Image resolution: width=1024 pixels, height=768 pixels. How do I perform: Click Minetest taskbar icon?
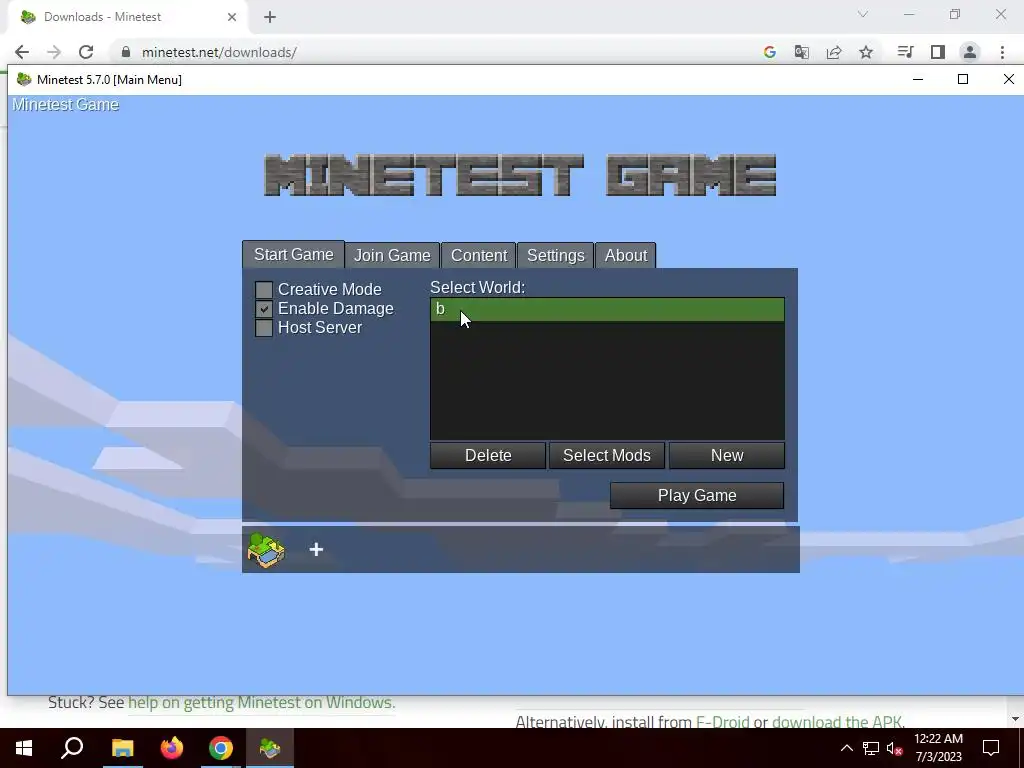click(x=270, y=748)
